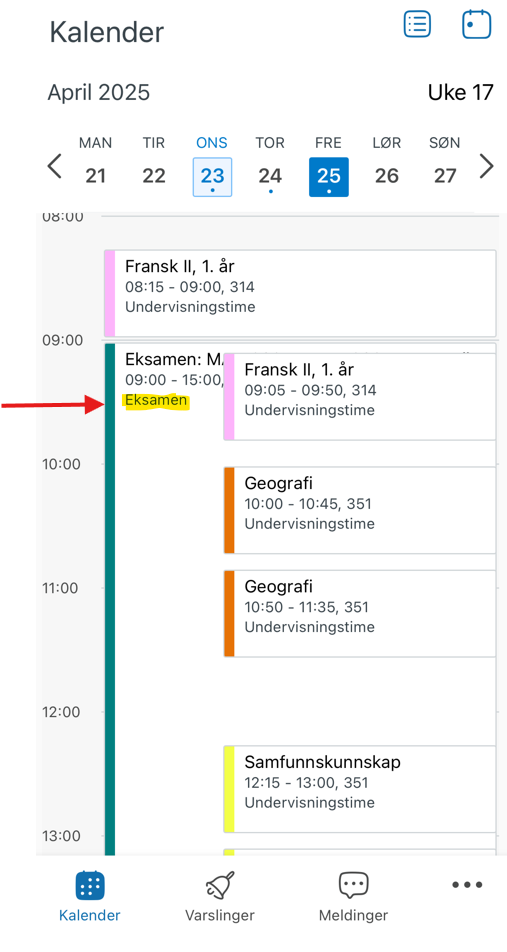Open the list view icon
The height and width of the screenshot is (952, 507).
(418, 24)
